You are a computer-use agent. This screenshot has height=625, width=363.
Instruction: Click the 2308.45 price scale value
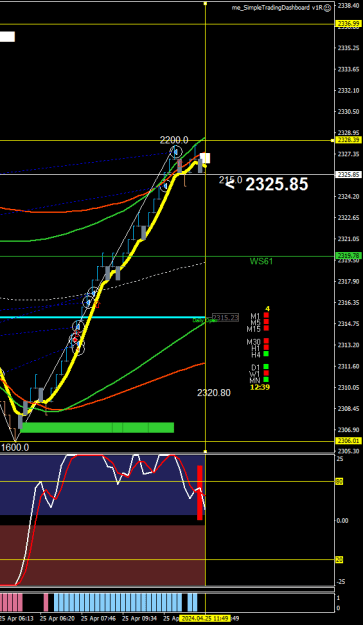(349, 409)
